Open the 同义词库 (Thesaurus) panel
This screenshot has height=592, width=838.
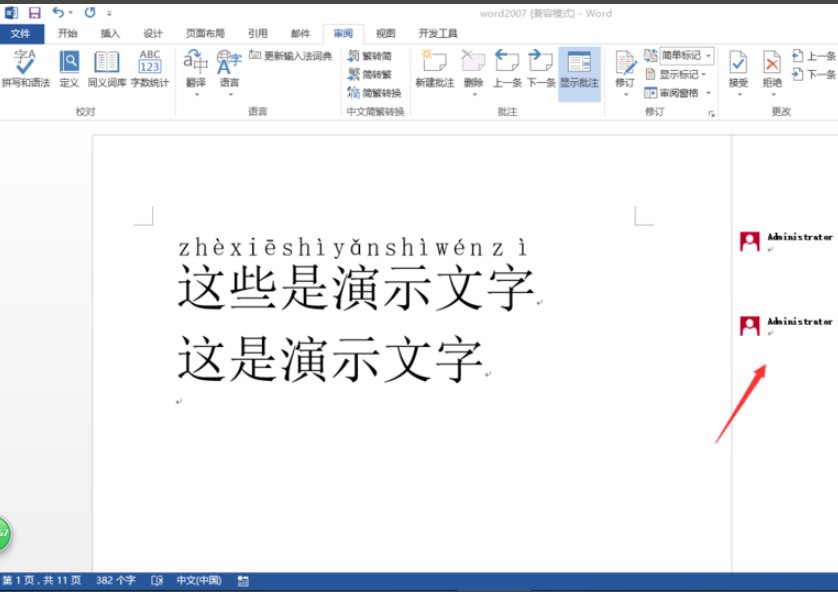(106, 70)
